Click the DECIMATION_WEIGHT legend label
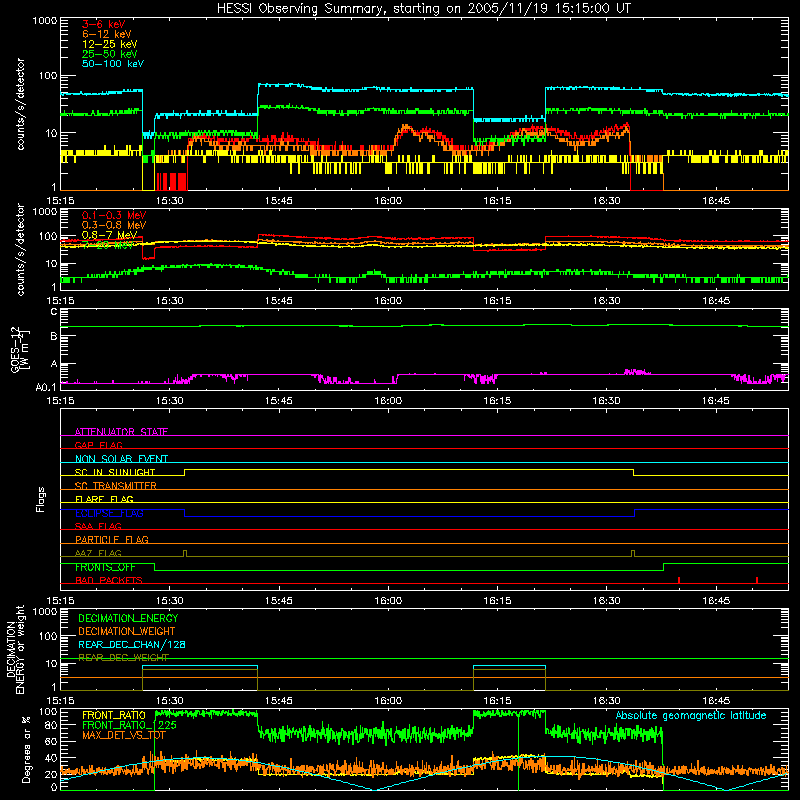 point(127,631)
